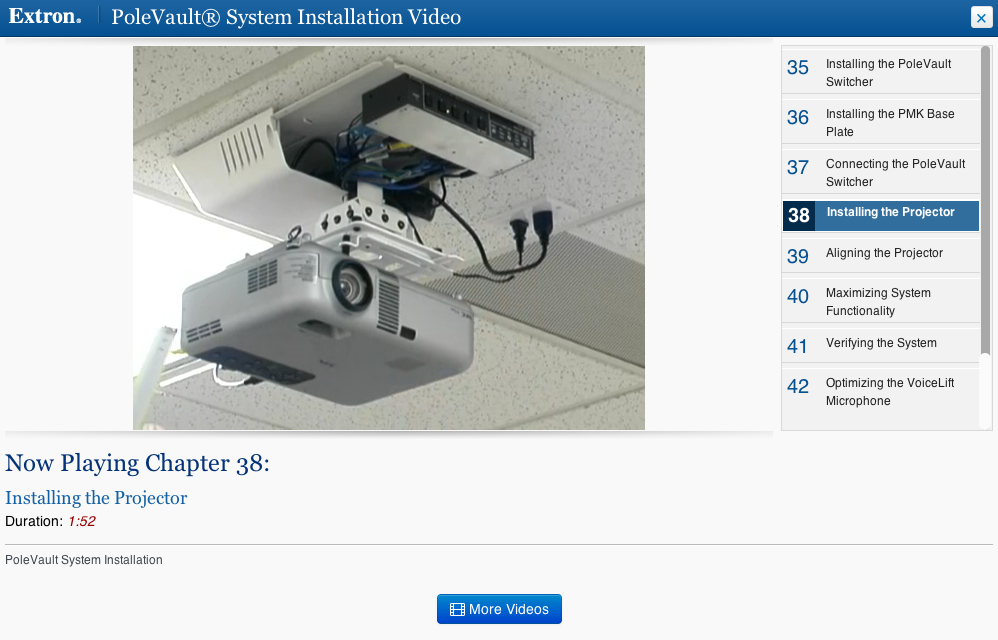Select chapter 39 Aligning the Projector
The image size is (998, 640).
(x=880, y=256)
